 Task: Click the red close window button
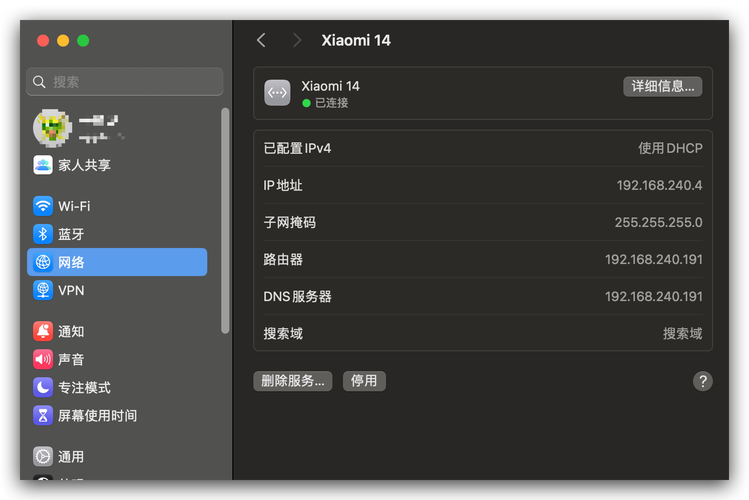tap(43, 41)
